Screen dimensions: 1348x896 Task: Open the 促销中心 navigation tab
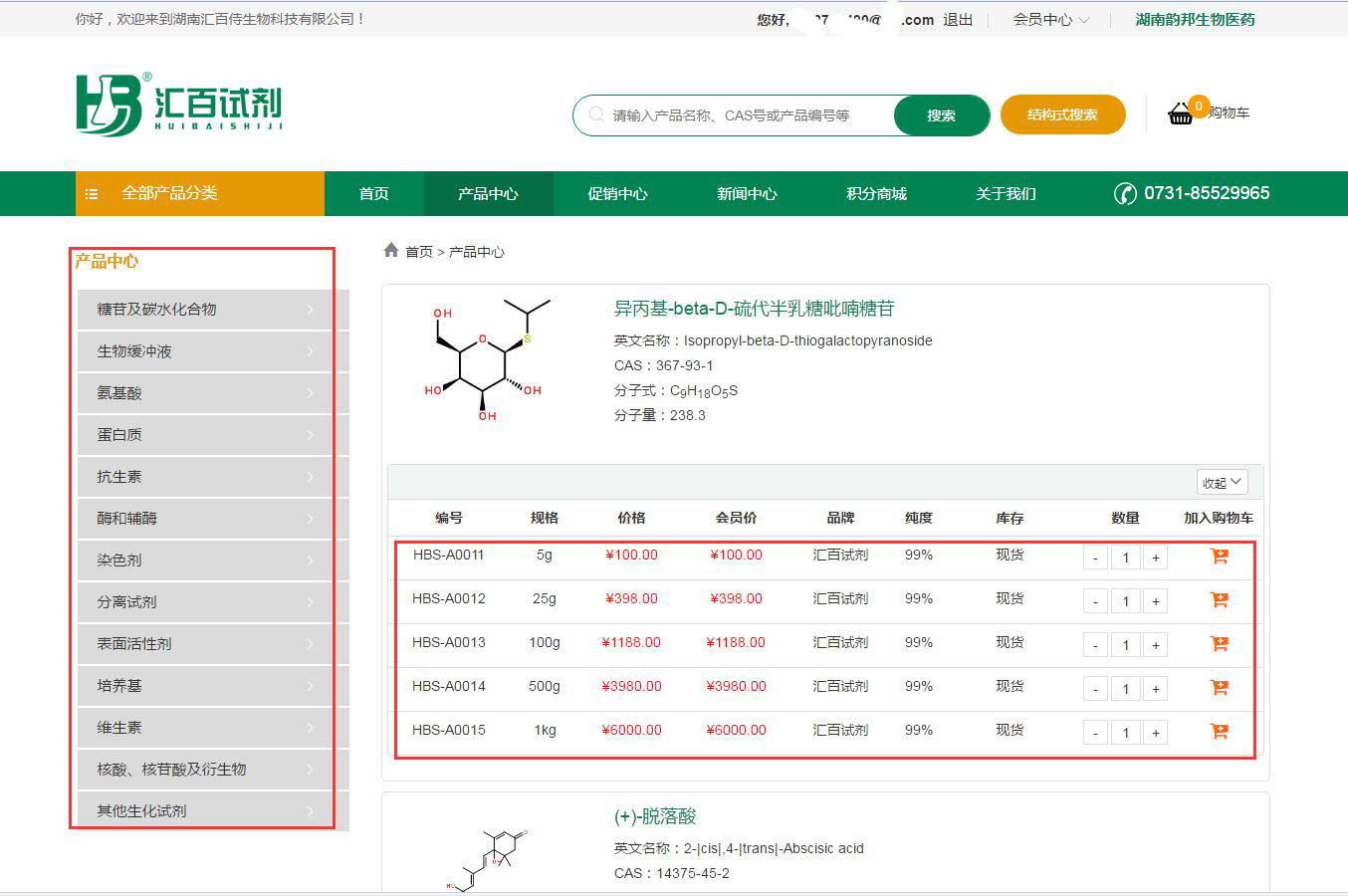pyautogui.click(x=617, y=194)
